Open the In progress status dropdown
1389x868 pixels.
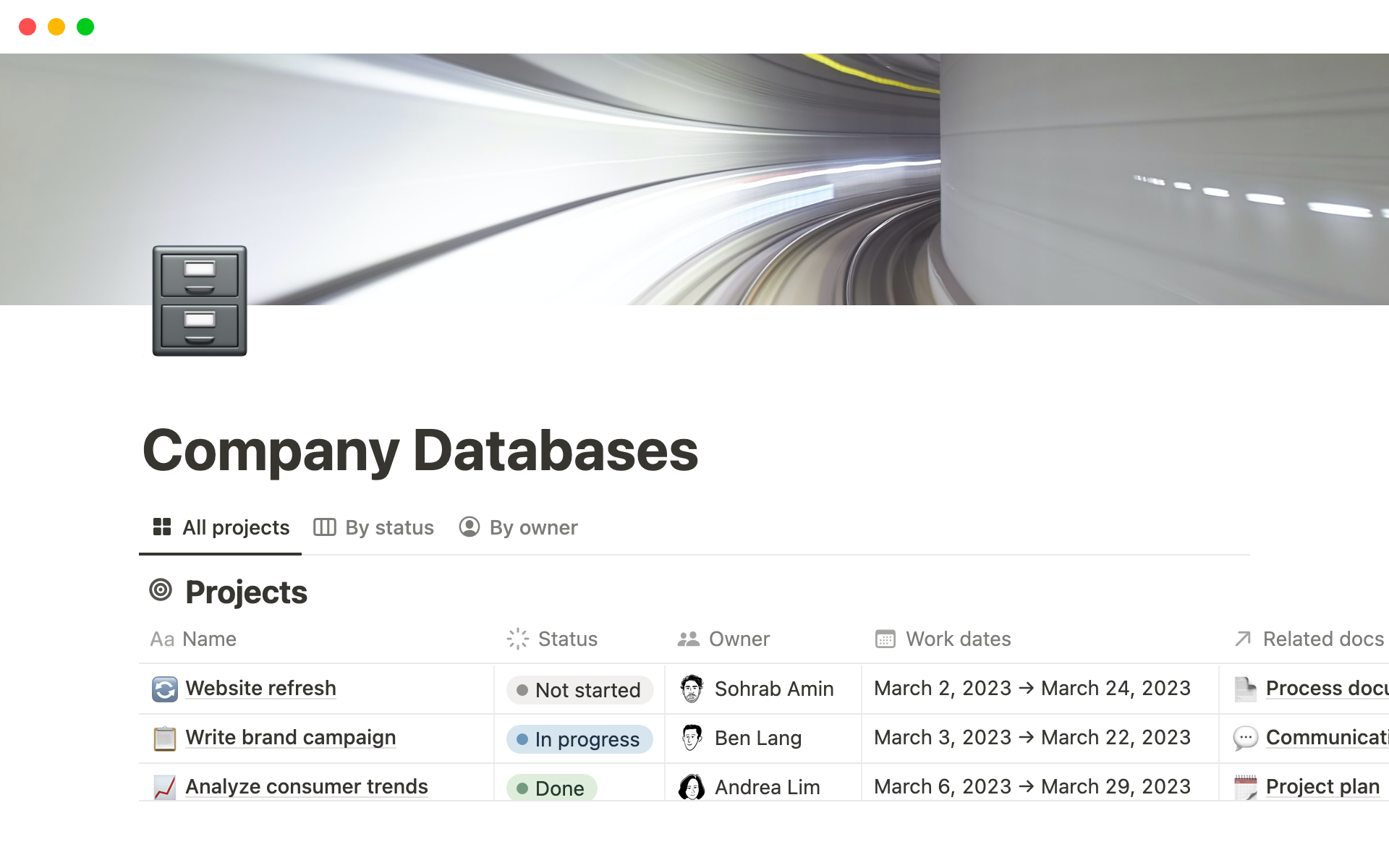pos(579,739)
